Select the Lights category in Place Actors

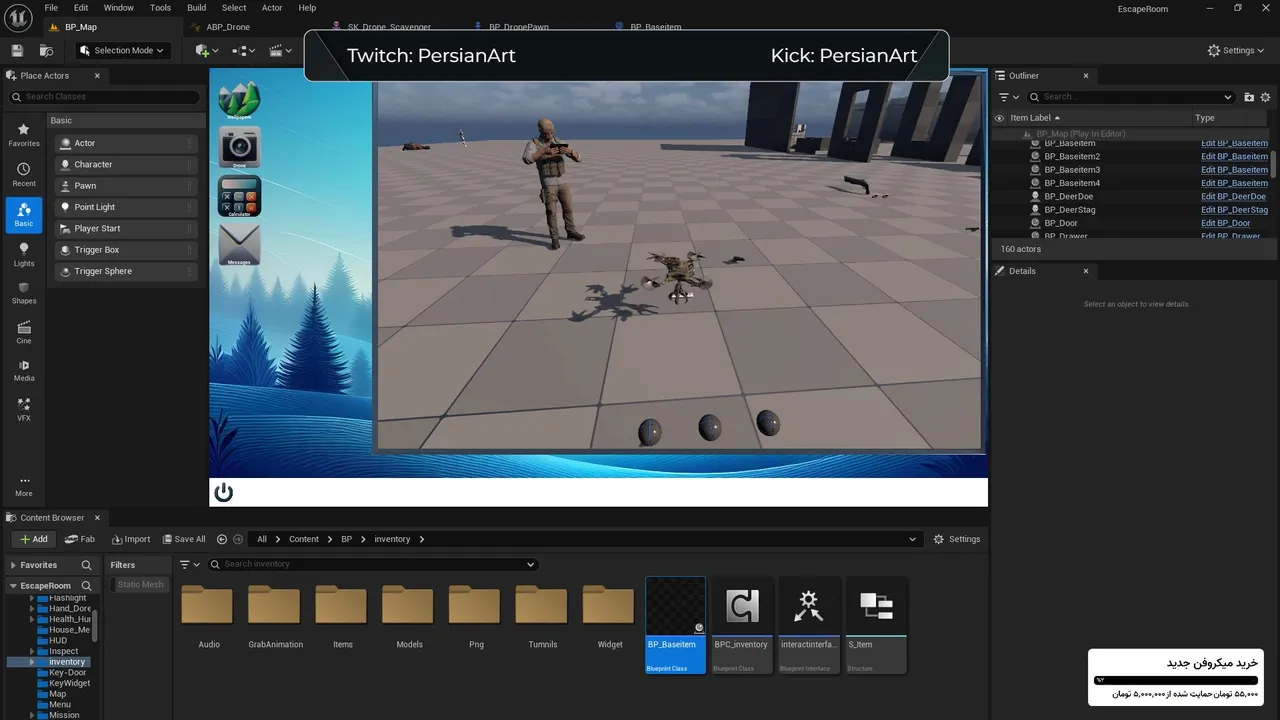coord(24,255)
